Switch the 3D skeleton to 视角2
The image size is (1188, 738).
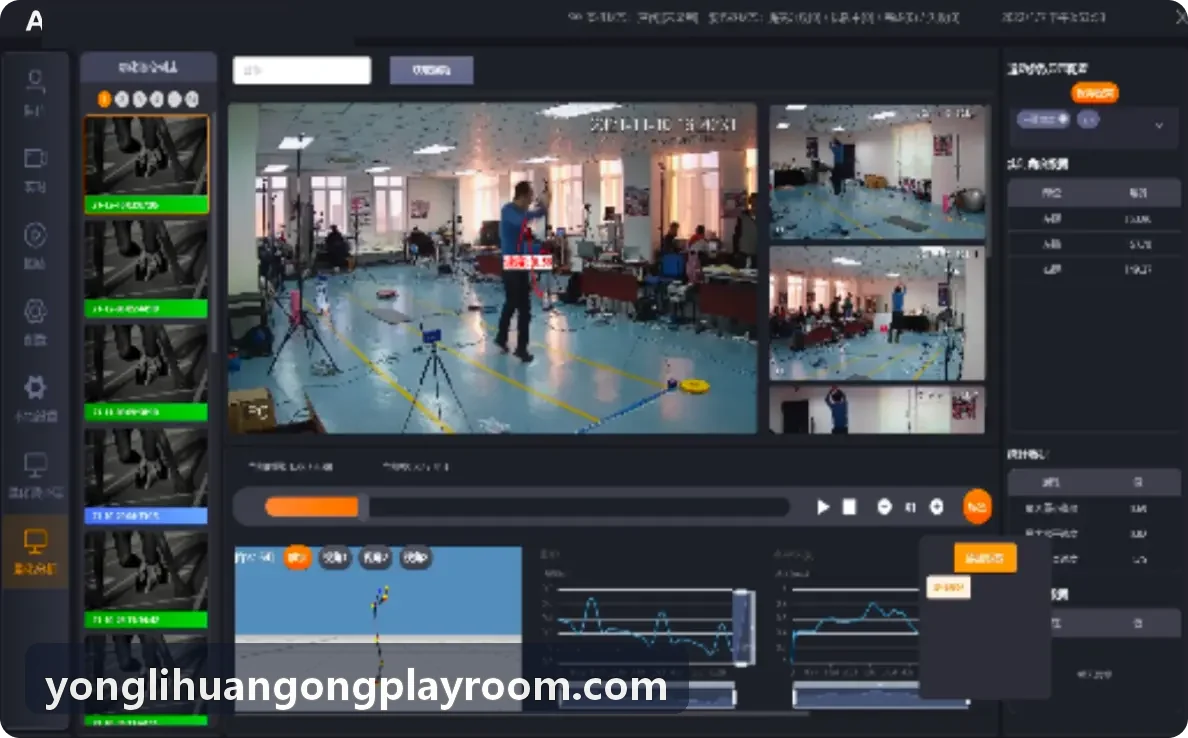tap(375, 558)
